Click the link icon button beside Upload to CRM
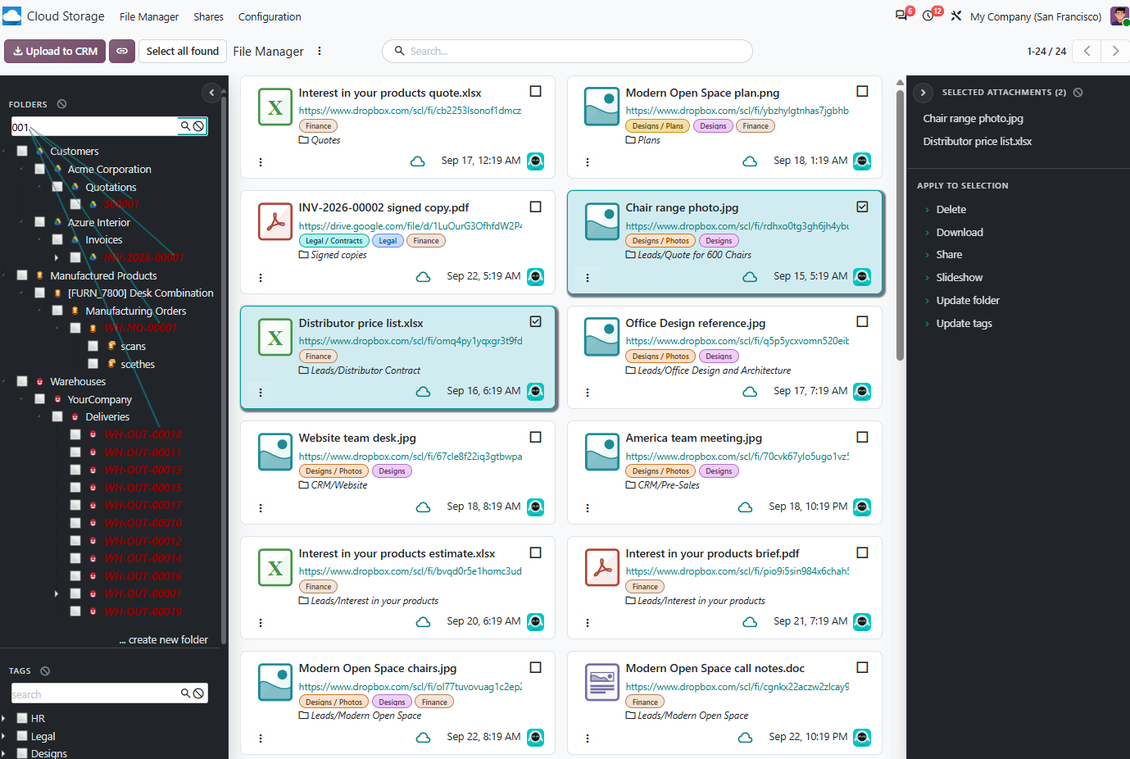The width and height of the screenshot is (1130, 759). (x=122, y=51)
